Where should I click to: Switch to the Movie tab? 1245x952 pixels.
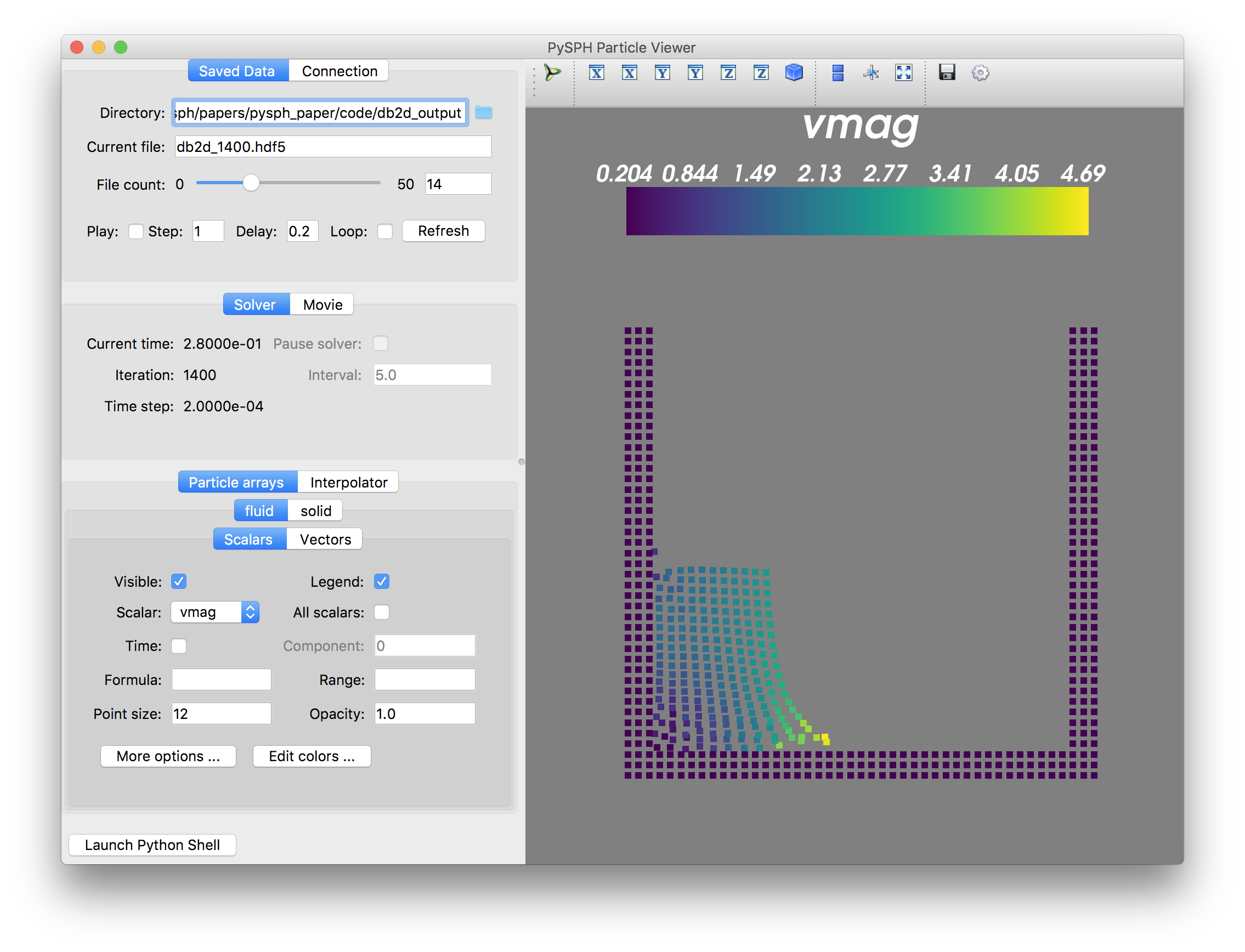tap(322, 304)
